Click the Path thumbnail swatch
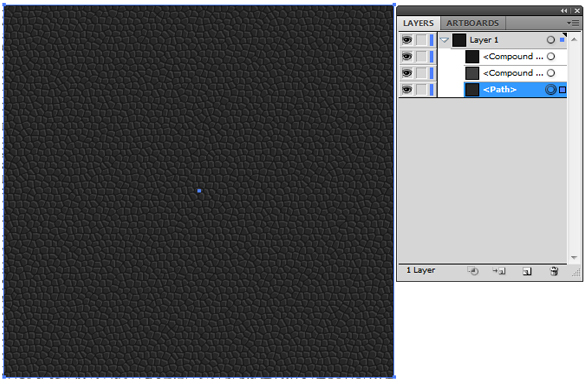This screenshot has width=585, height=386. click(472, 90)
